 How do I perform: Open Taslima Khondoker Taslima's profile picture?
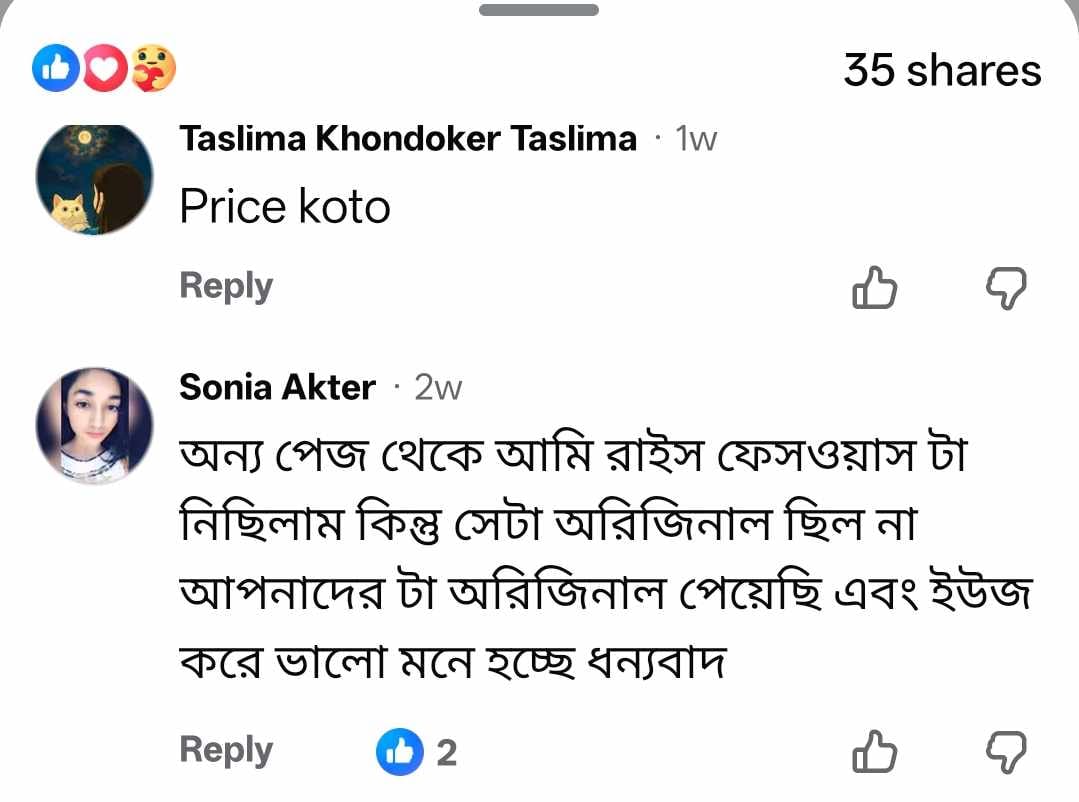pyautogui.click(x=94, y=178)
